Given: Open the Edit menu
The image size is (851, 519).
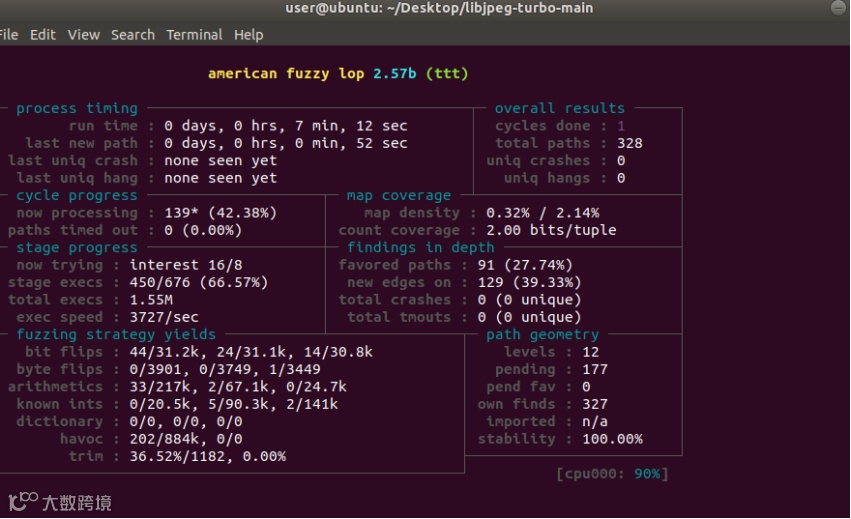Looking at the screenshot, I should point(43,35).
